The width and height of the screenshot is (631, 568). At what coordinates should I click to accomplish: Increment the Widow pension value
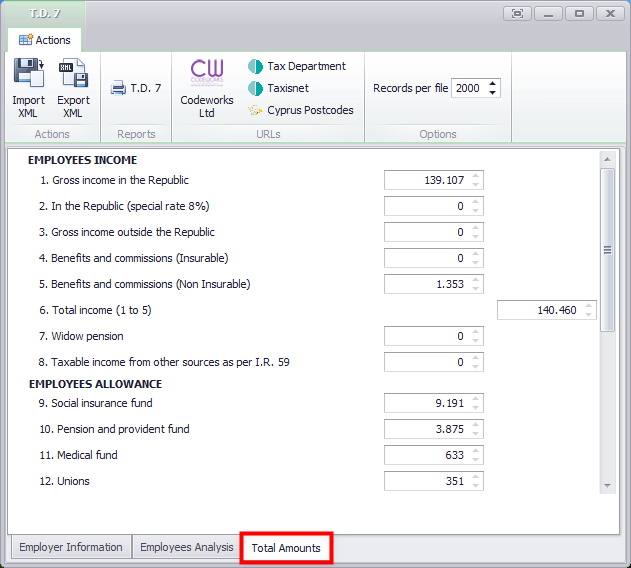(x=476, y=332)
